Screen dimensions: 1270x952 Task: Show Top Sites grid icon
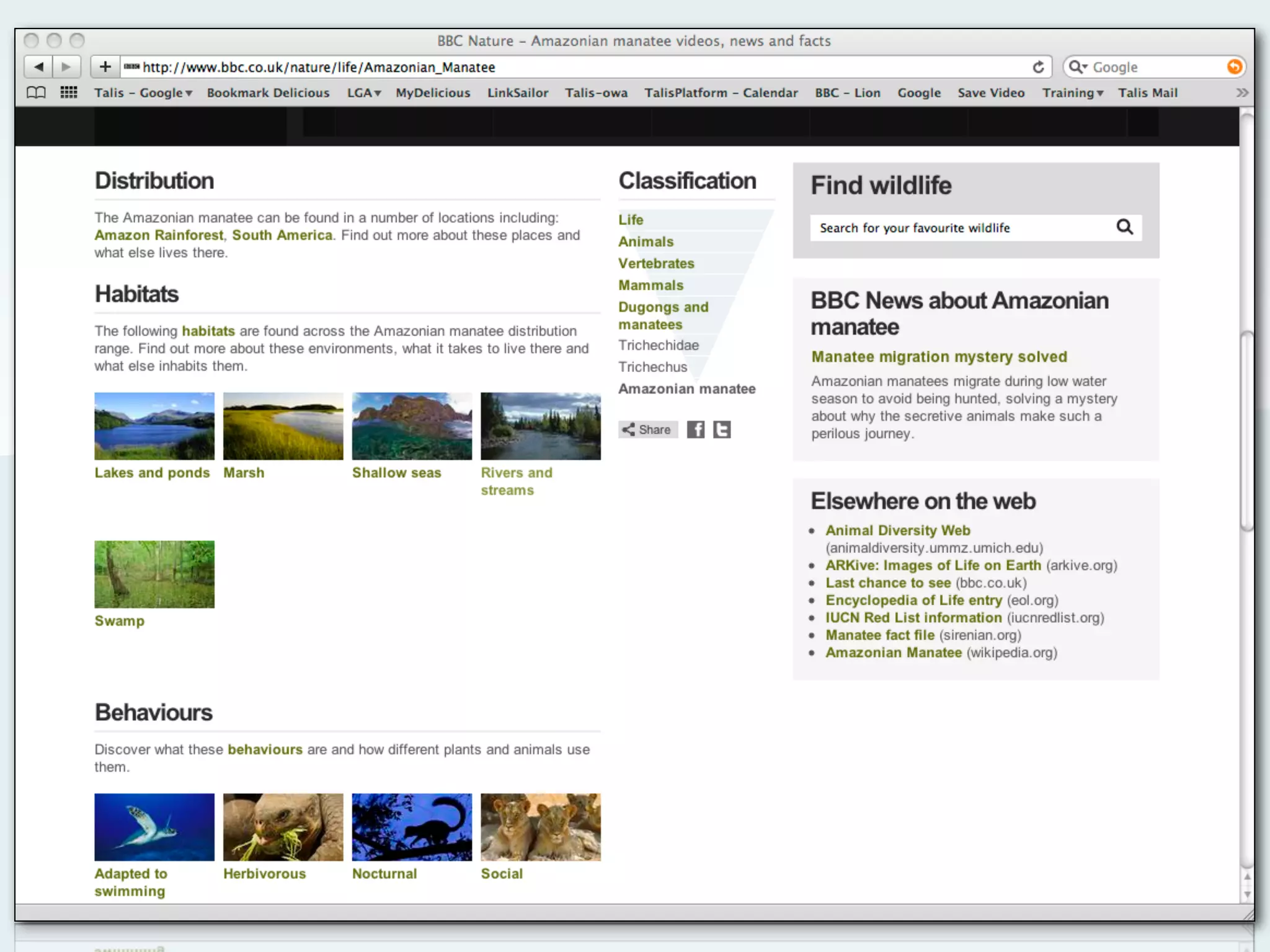(x=69, y=93)
